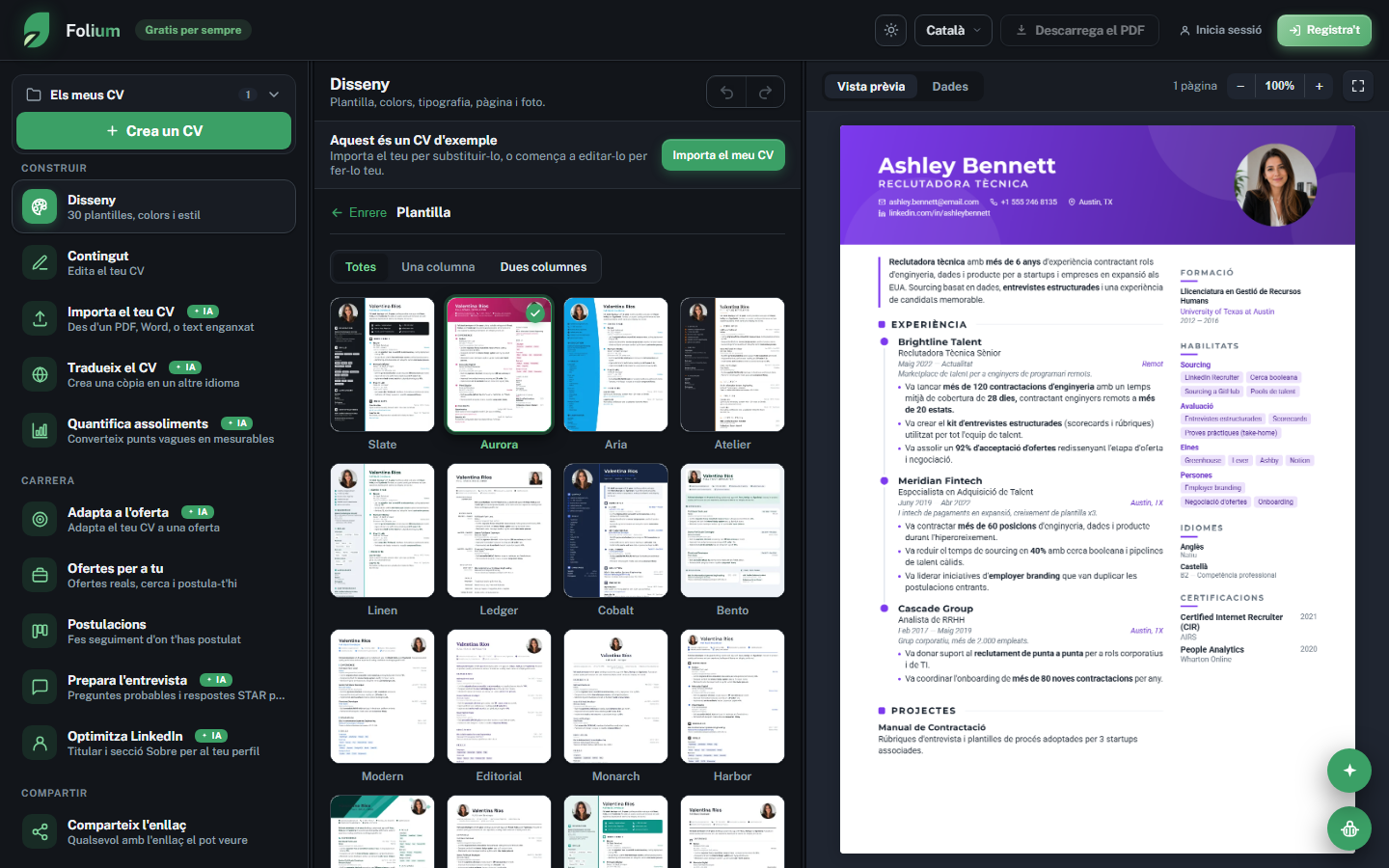
Task: Click the Quantifica assoliments chart icon
Action: (x=40, y=430)
